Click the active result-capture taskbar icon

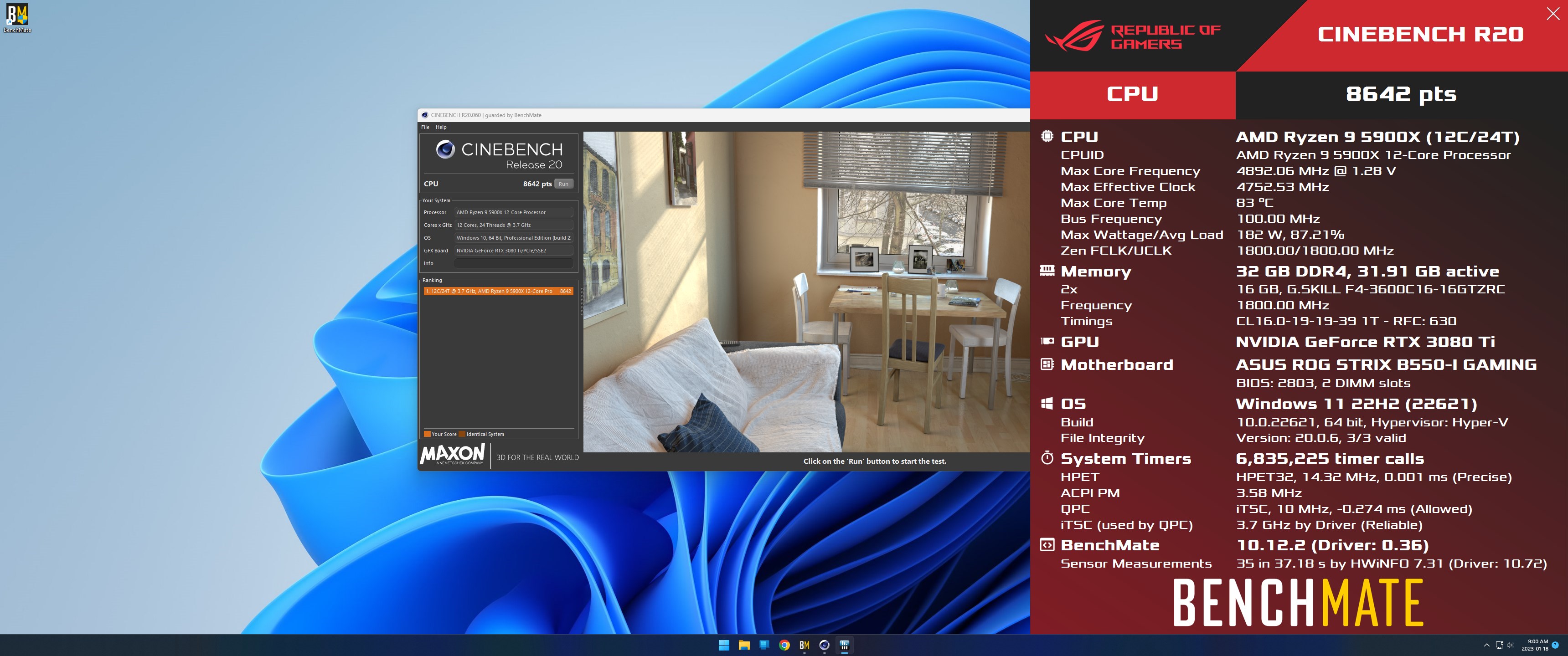coord(844,645)
